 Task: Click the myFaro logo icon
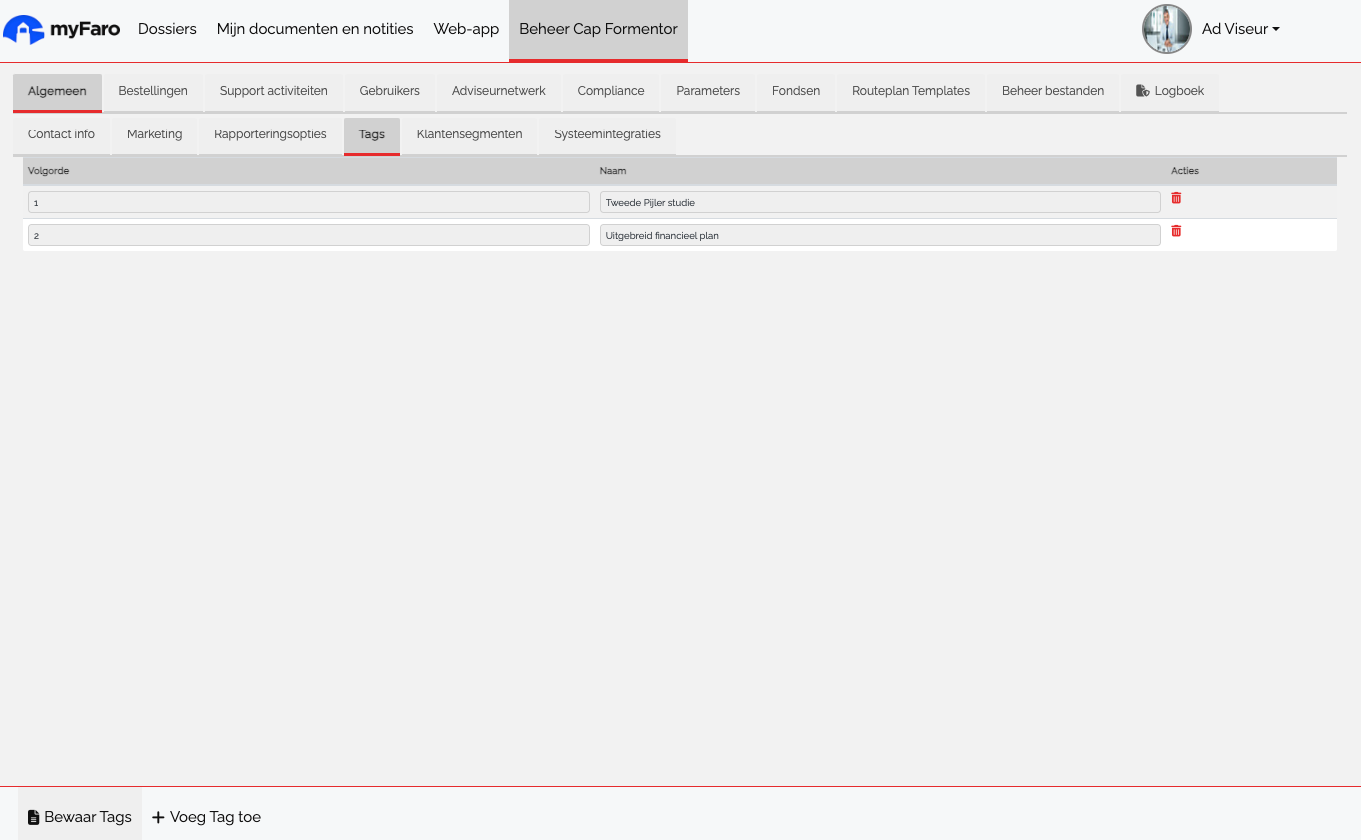coord(24,30)
